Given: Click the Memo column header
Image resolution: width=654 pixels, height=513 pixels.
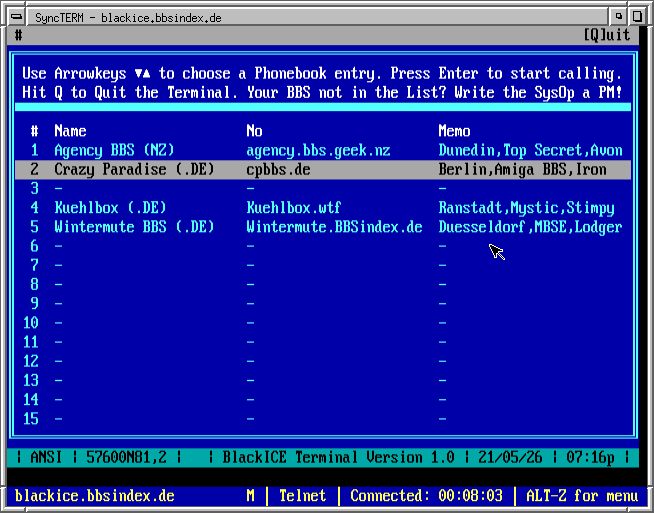Looking at the screenshot, I should tap(454, 131).
